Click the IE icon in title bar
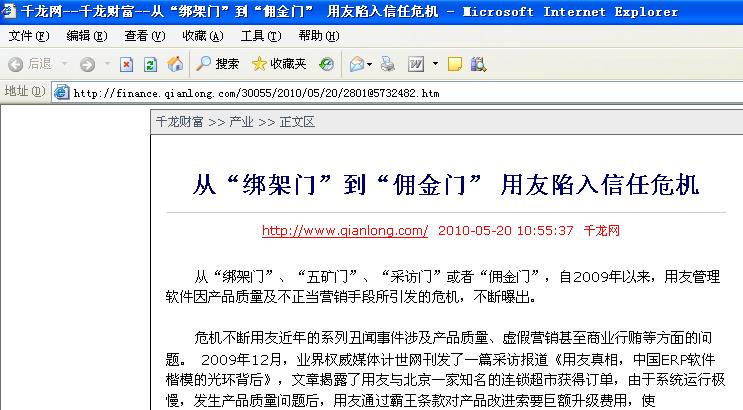 pyautogui.click(x=8, y=10)
